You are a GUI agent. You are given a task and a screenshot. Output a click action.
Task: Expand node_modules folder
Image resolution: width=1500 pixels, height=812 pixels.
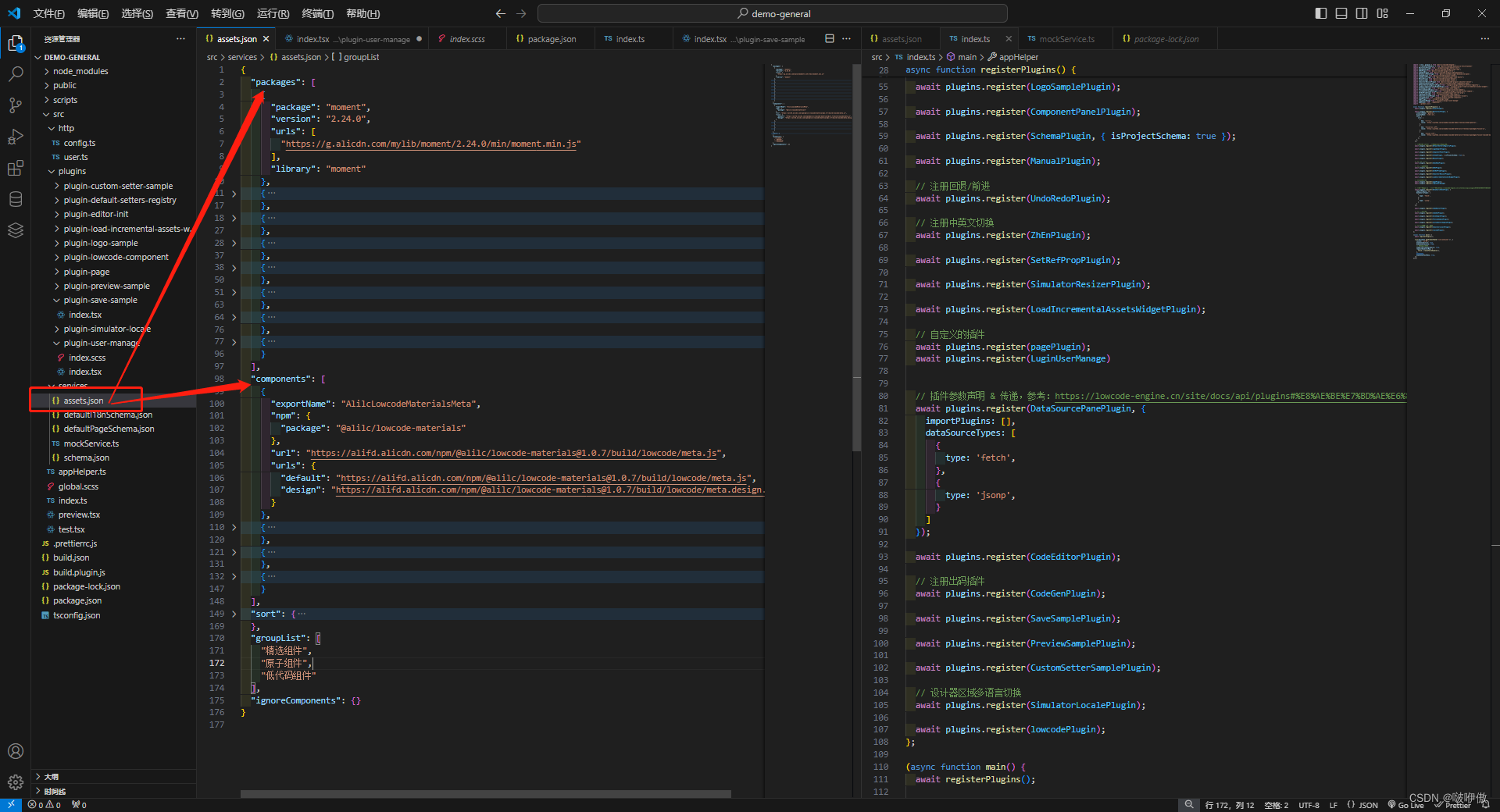click(80, 71)
